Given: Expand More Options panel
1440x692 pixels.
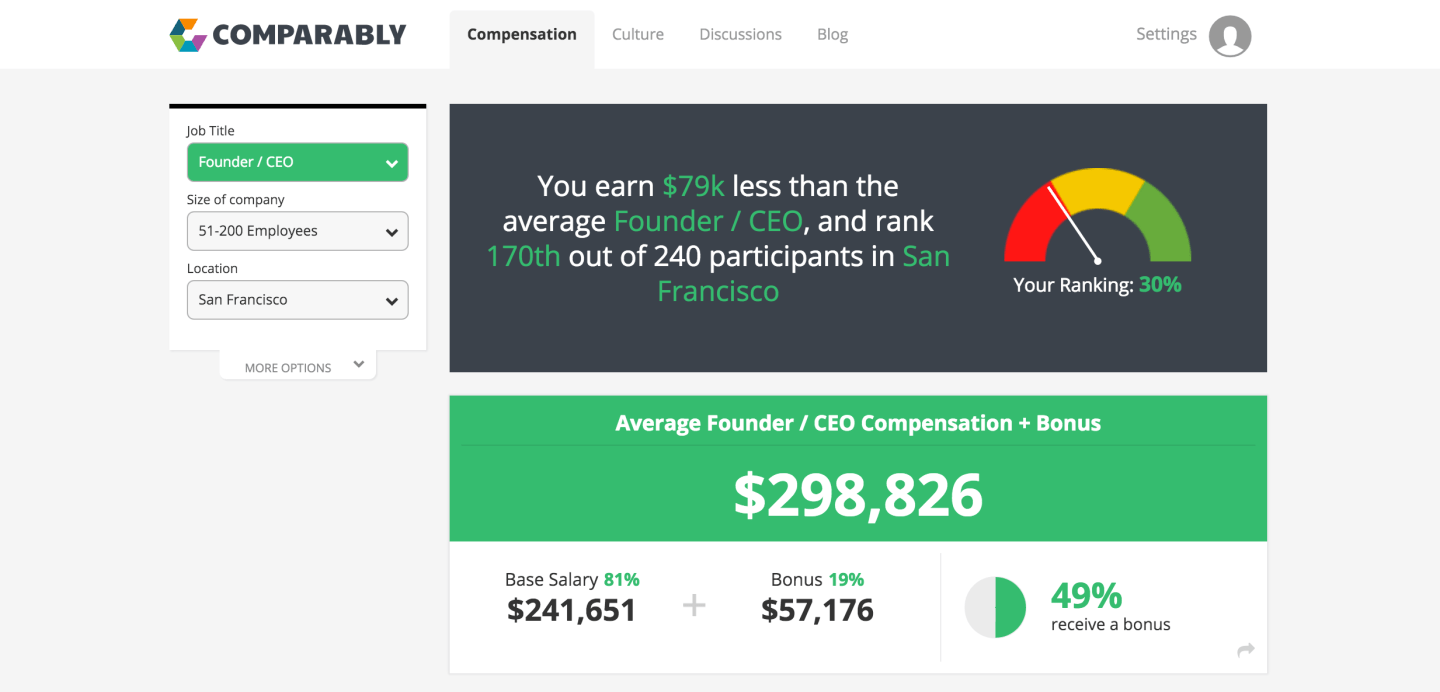Looking at the screenshot, I should coord(298,367).
